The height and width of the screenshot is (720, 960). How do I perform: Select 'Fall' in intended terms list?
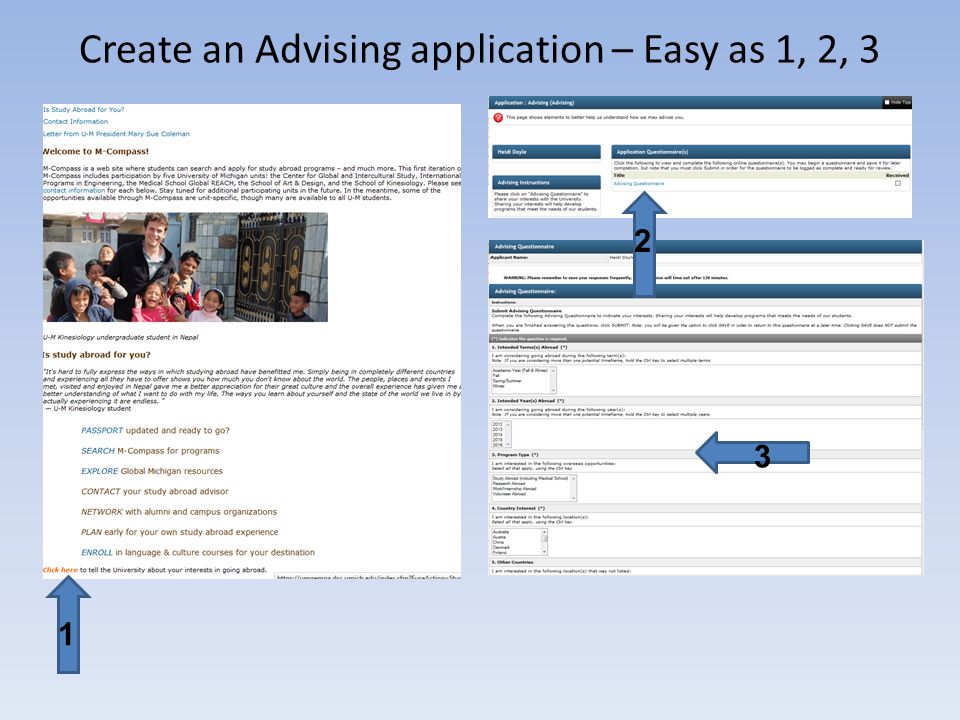coord(496,375)
